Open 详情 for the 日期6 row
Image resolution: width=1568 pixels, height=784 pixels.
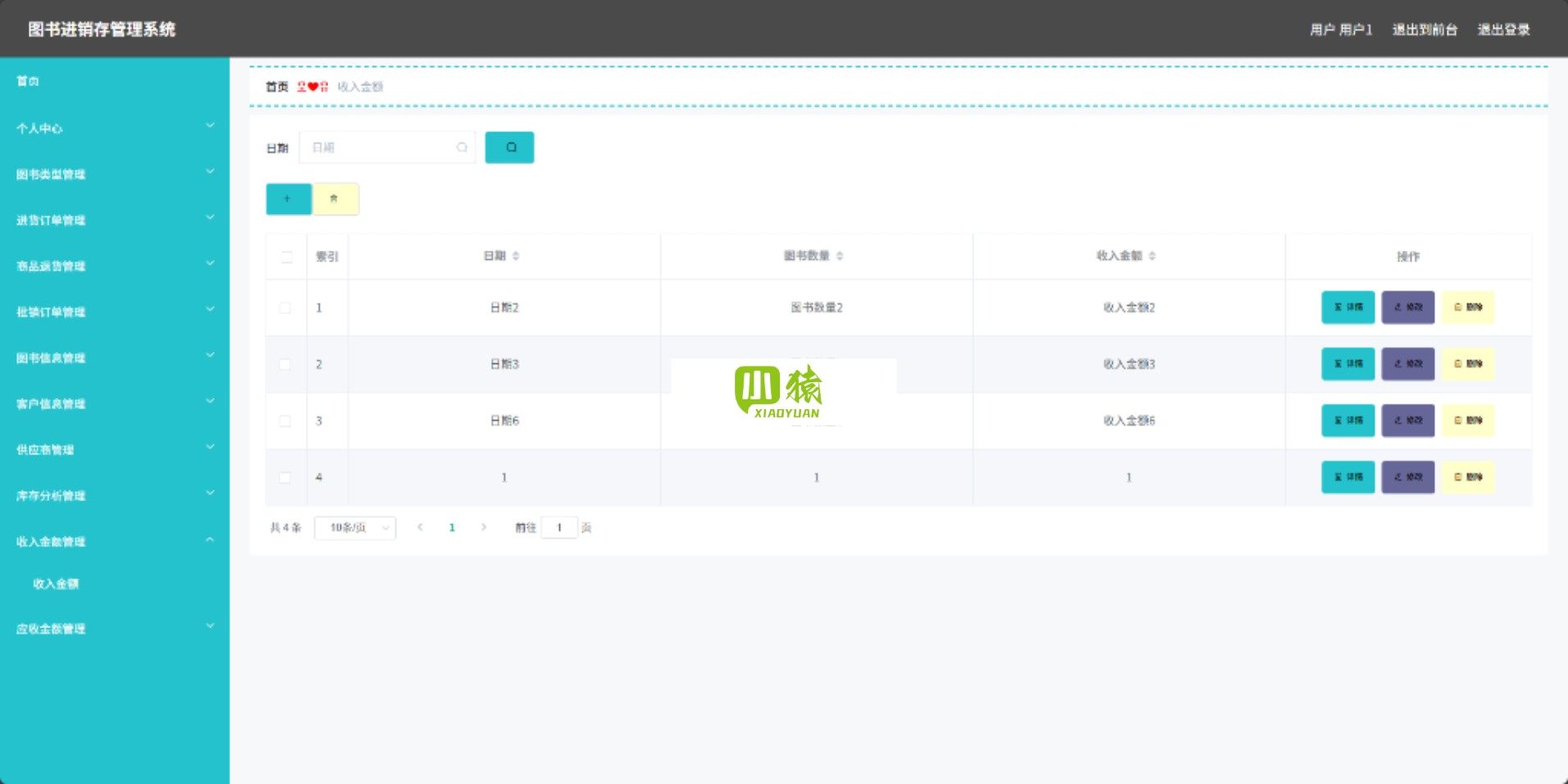(1348, 421)
